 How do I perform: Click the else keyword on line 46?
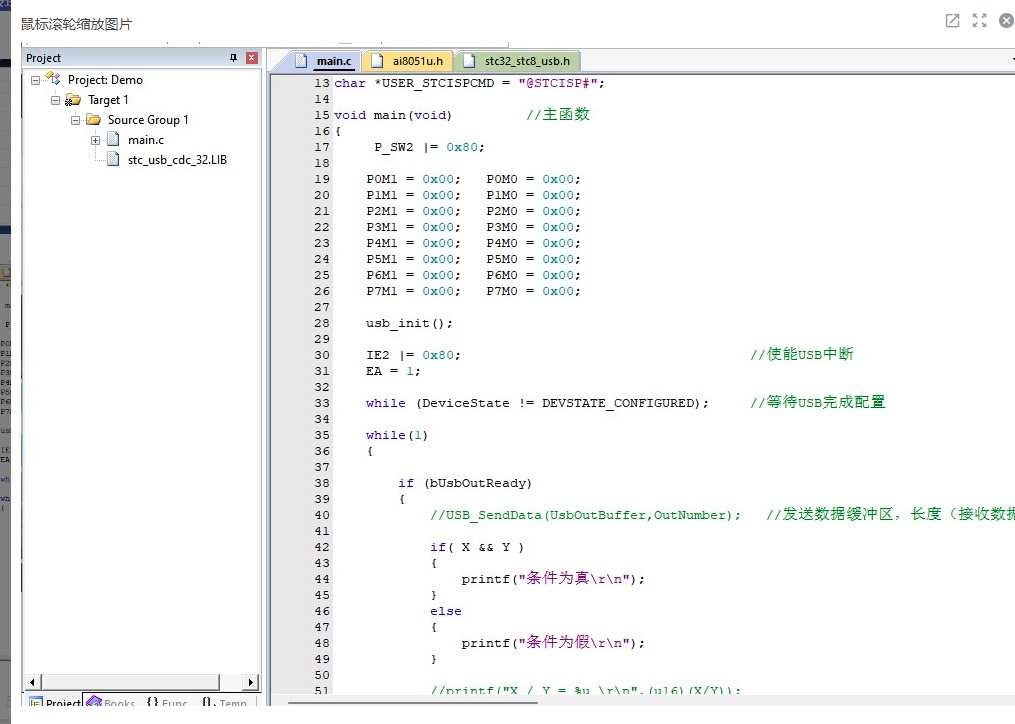446,611
